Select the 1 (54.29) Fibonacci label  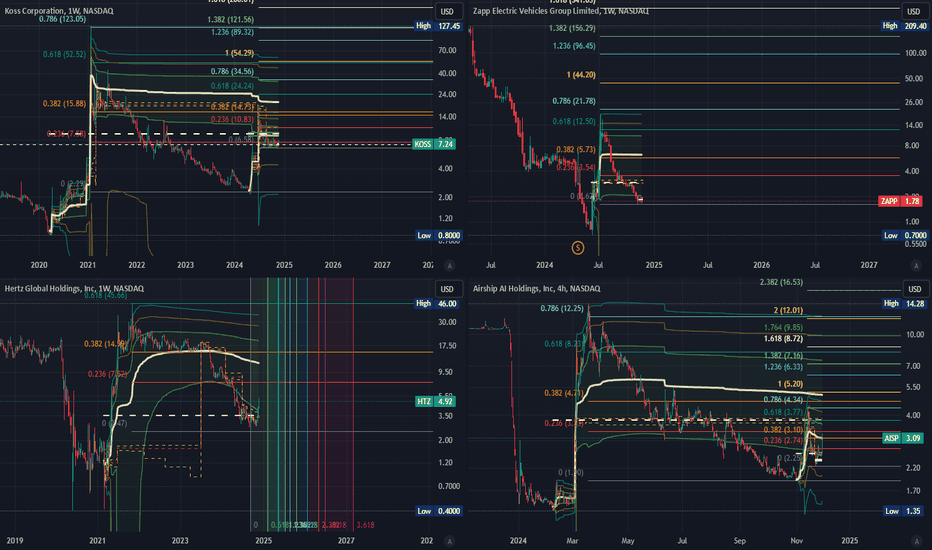(240, 53)
